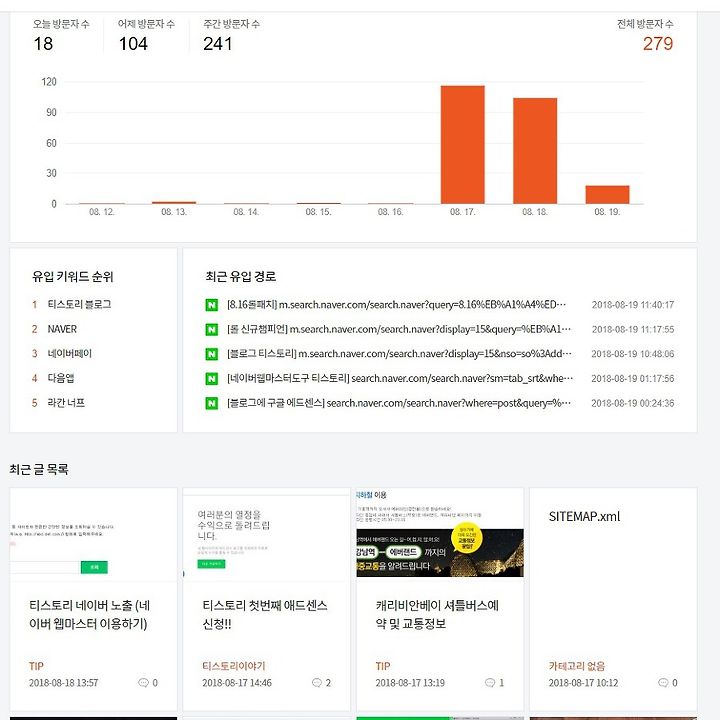Click Naver icon beside 블로그에 구글 애드센스 referrer
The image size is (720, 720).
(x=212, y=403)
